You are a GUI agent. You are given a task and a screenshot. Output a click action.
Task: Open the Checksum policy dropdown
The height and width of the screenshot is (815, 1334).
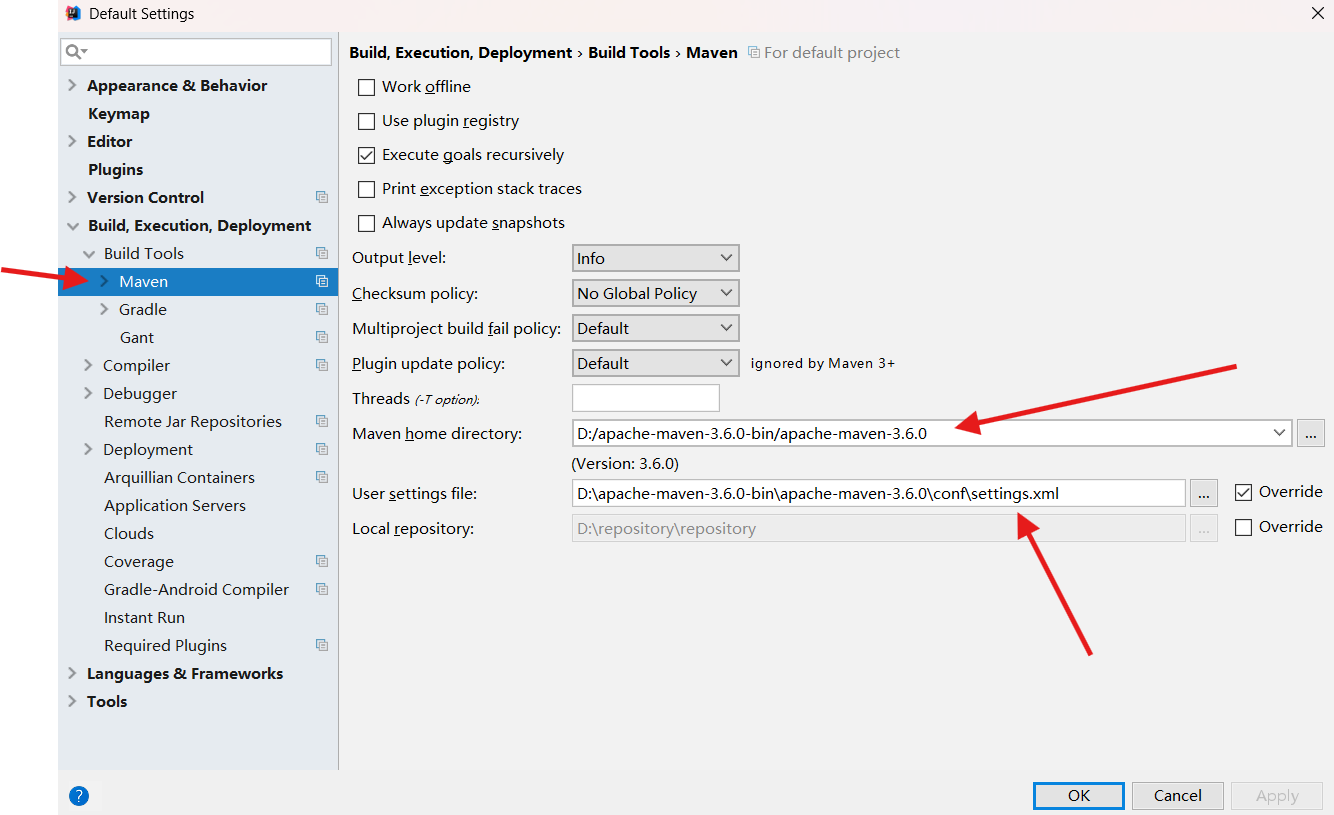(655, 293)
